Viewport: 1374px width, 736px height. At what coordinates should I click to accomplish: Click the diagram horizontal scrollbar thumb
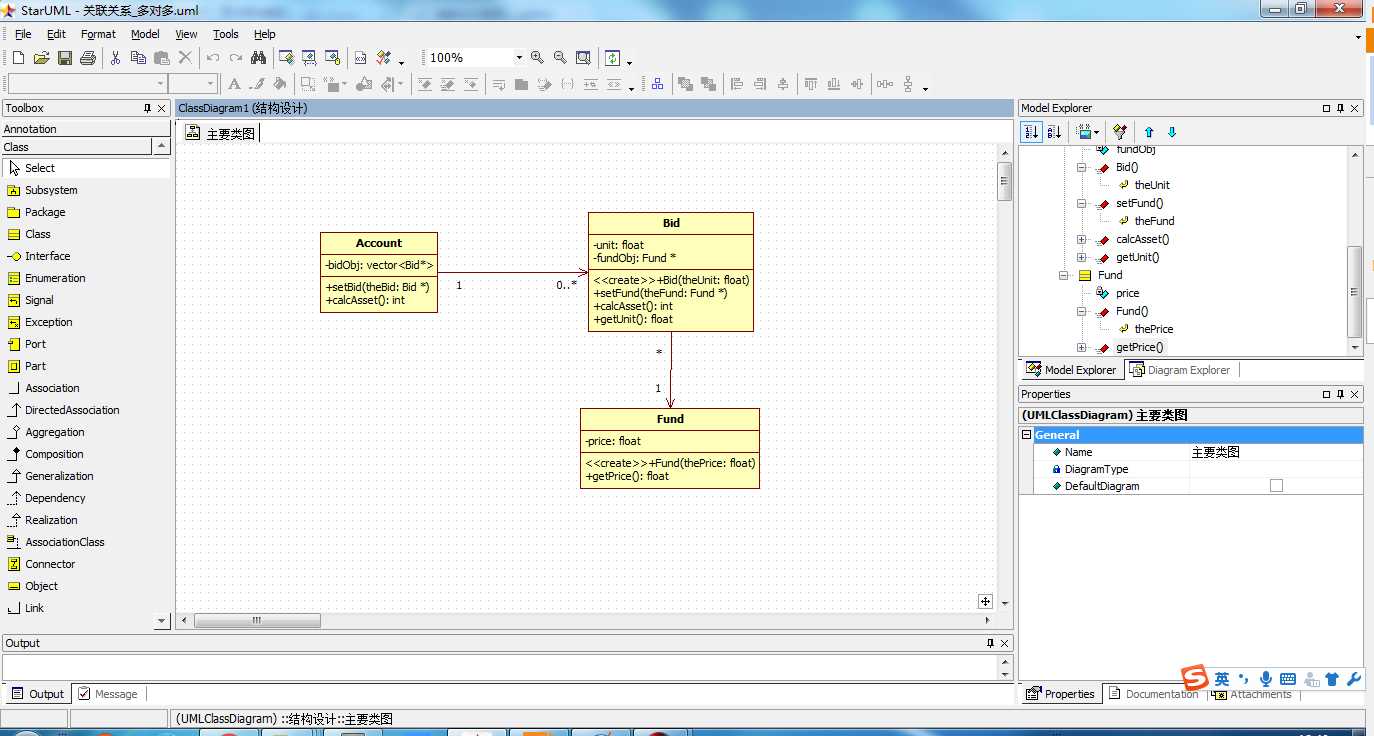coord(257,621)
